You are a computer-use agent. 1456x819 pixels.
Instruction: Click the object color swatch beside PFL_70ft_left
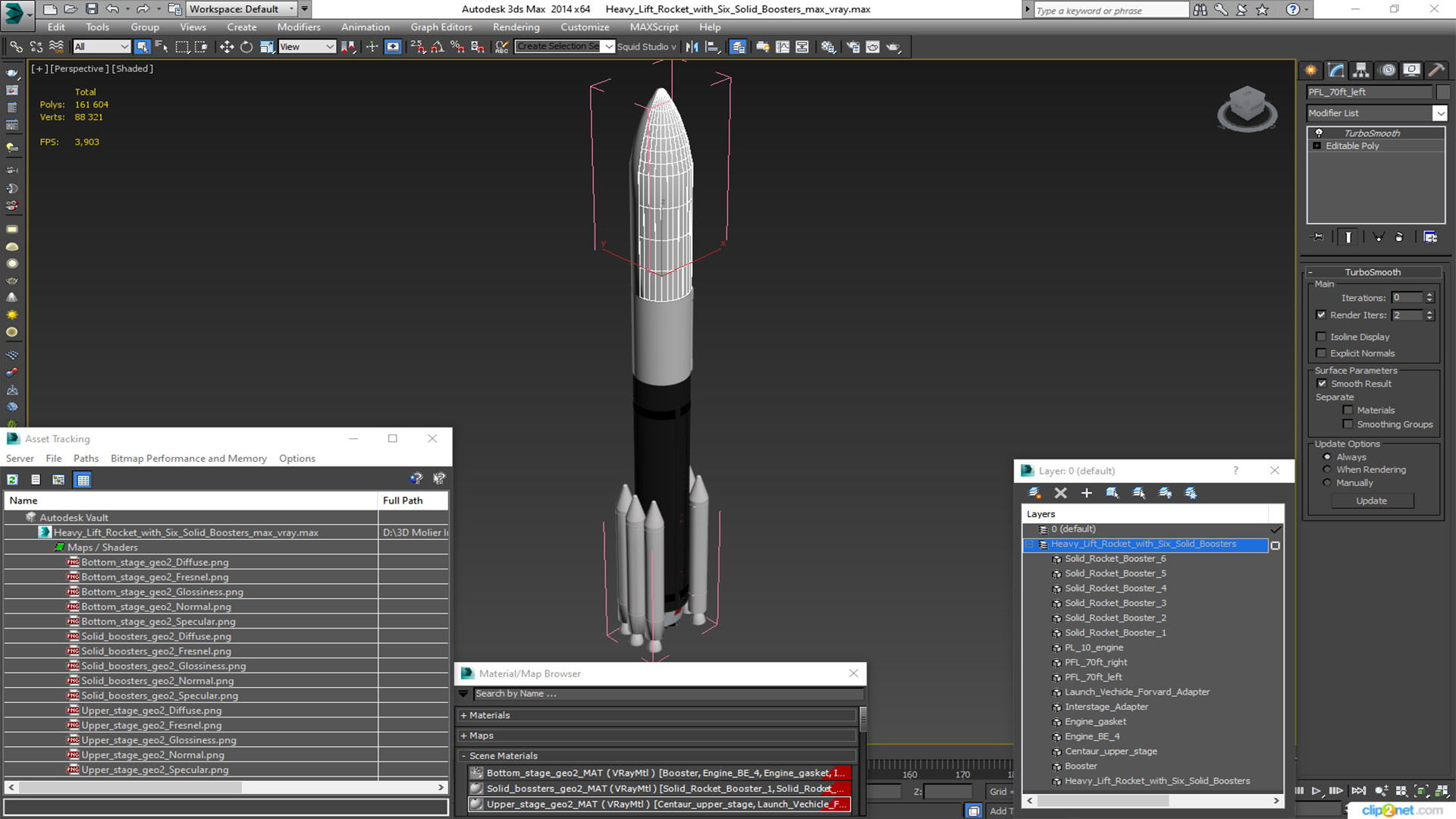click(x=1442, y=93)
